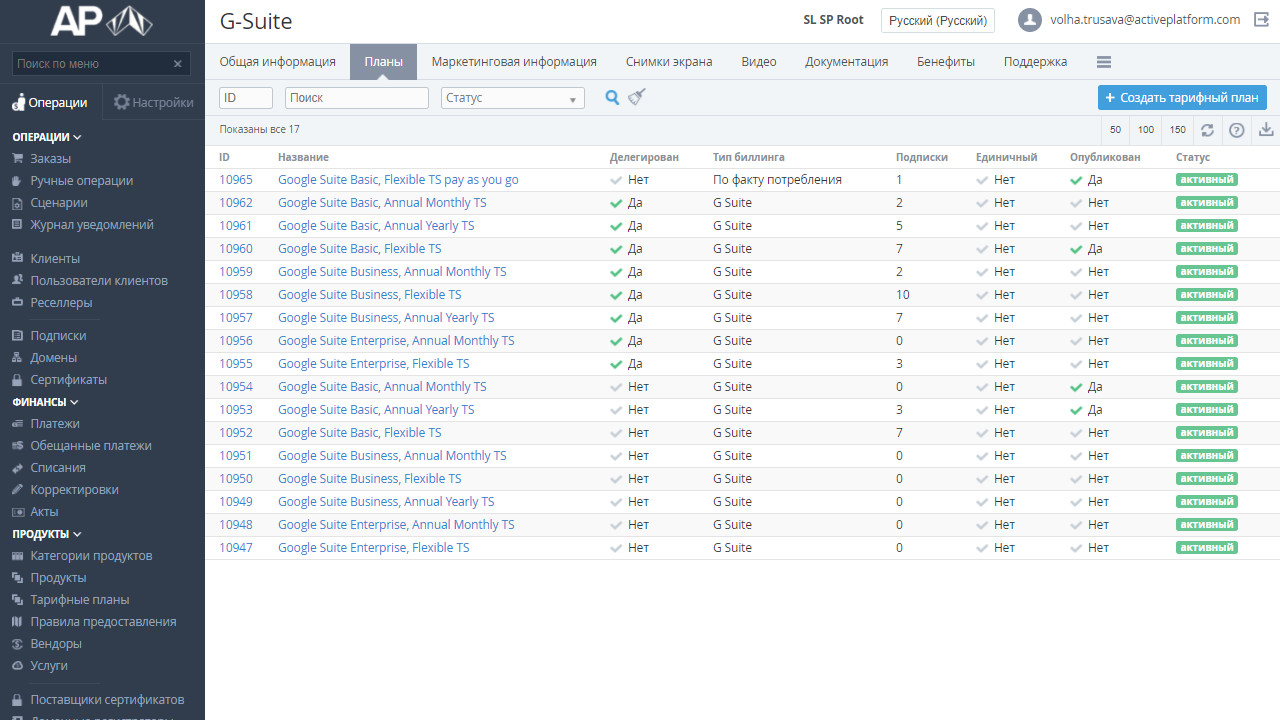Show 150 rows per page
This screenshot has width=1280, height=720.
(x=1178, y=130)
